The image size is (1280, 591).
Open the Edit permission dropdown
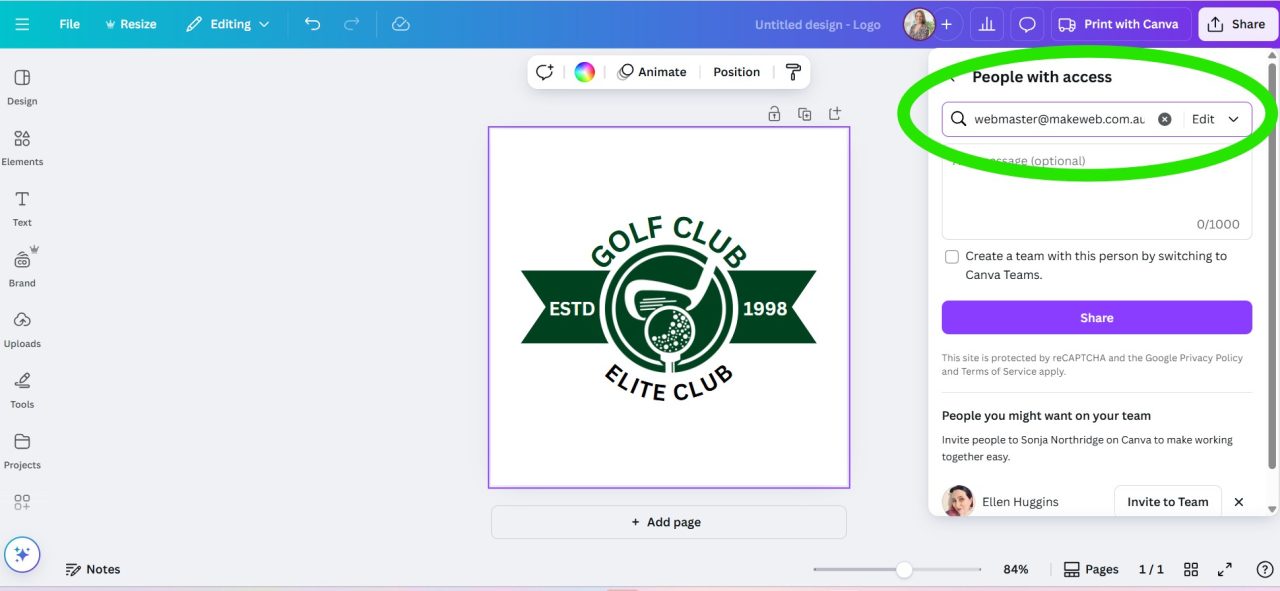[1213, 118]
